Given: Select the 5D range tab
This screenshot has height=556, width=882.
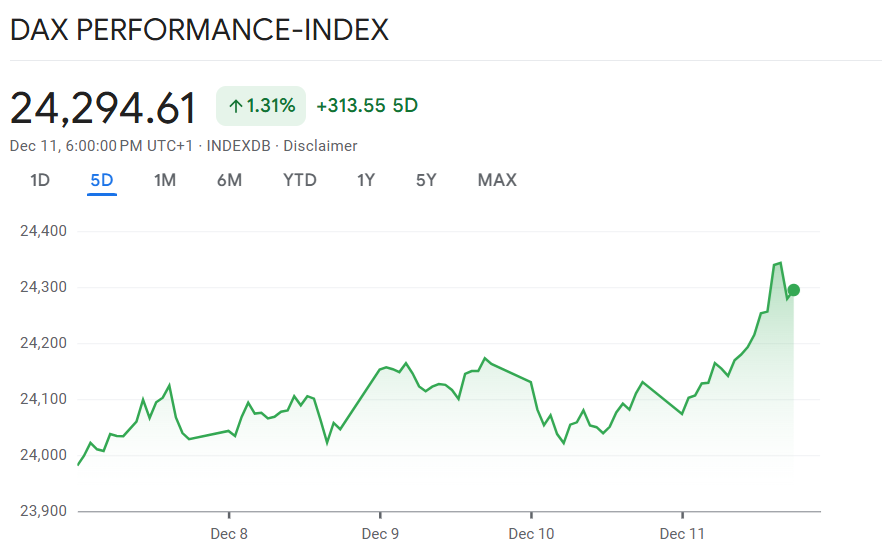Looking at the screenshot, I should coord(102,180).
